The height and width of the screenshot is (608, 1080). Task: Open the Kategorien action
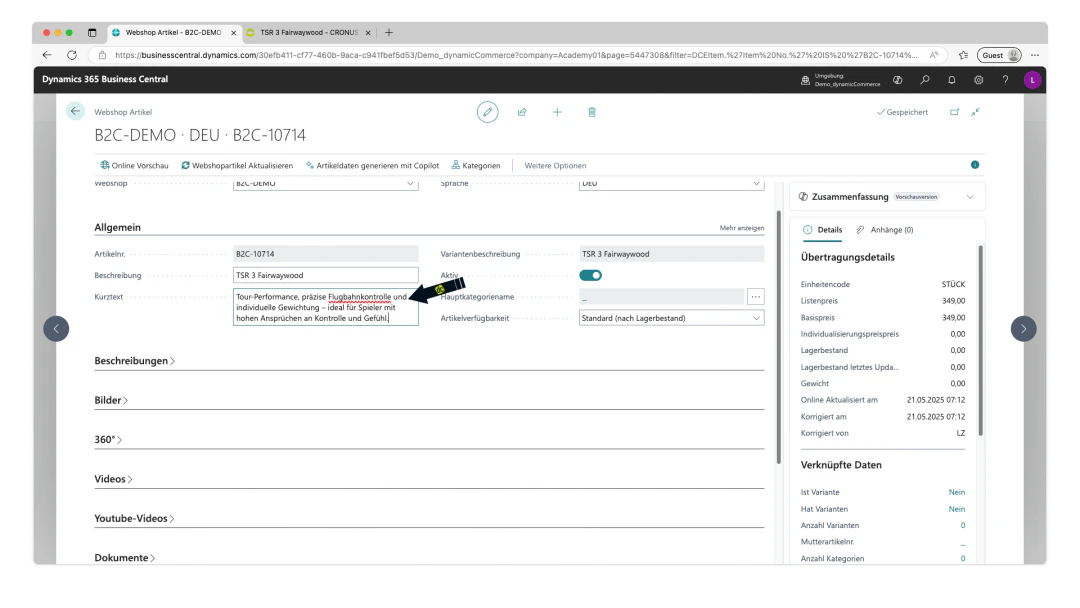click(476, 165)
